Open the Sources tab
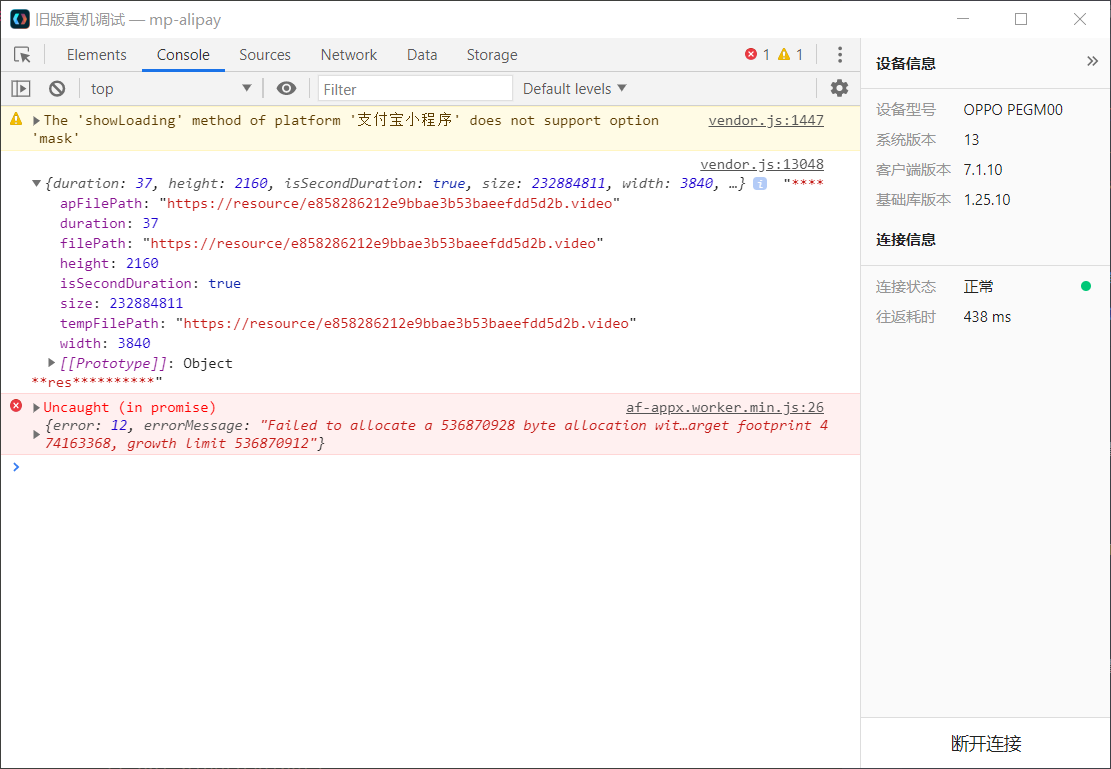Viewport: 1111px width, 769px height. click(x=264, y=55)
